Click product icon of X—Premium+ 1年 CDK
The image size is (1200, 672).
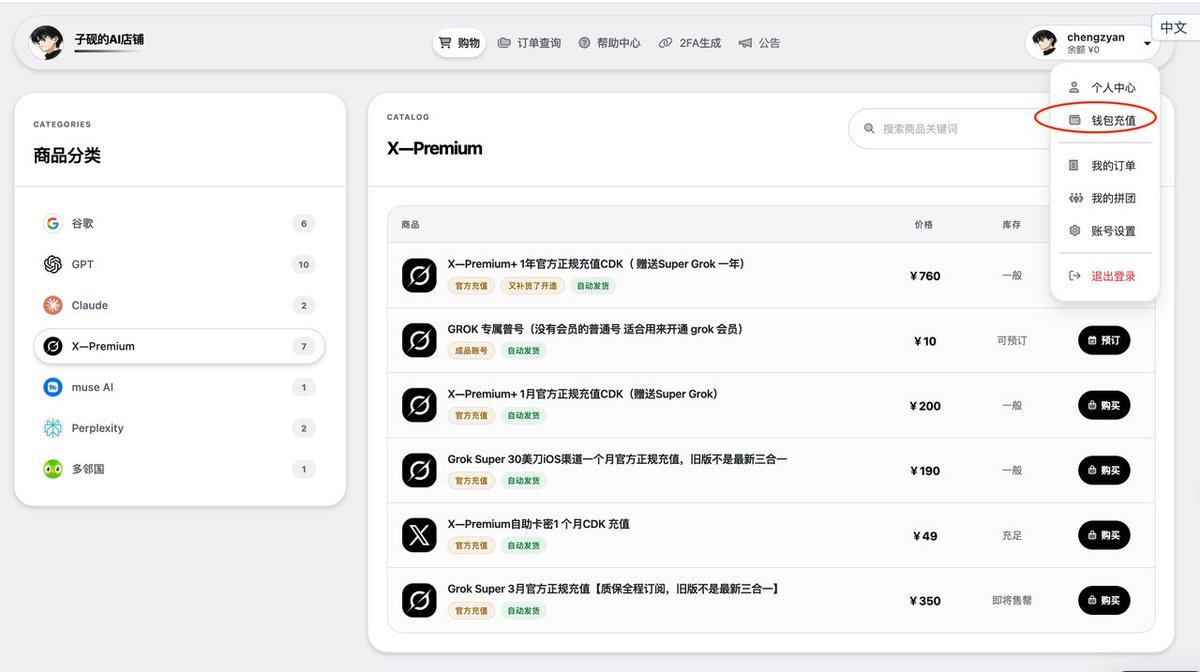pos(420,276)
